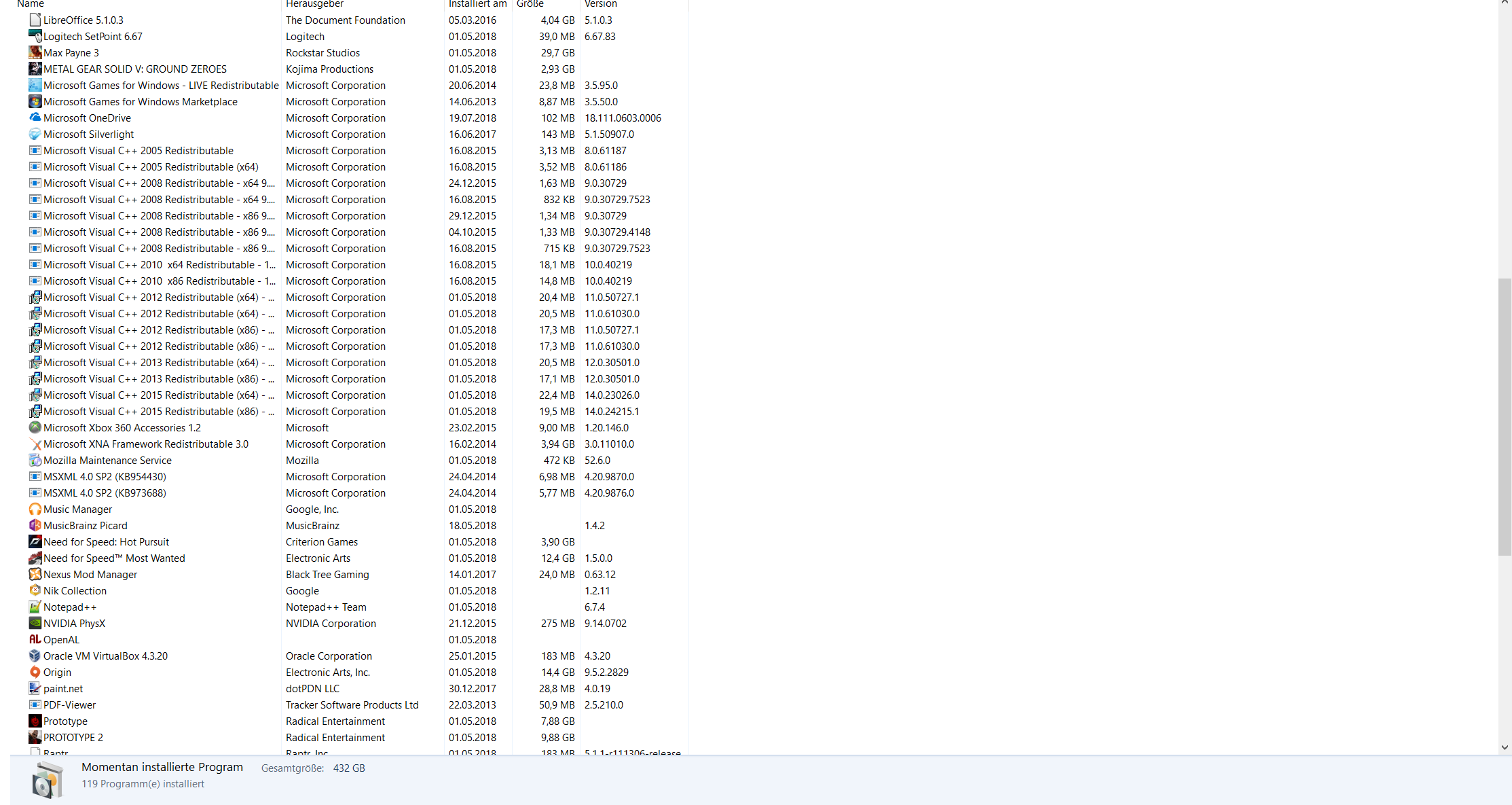Click the Oracle VM VirtualBox icon
This screenshot has height=805, width=1512.
tap(35, 656)
